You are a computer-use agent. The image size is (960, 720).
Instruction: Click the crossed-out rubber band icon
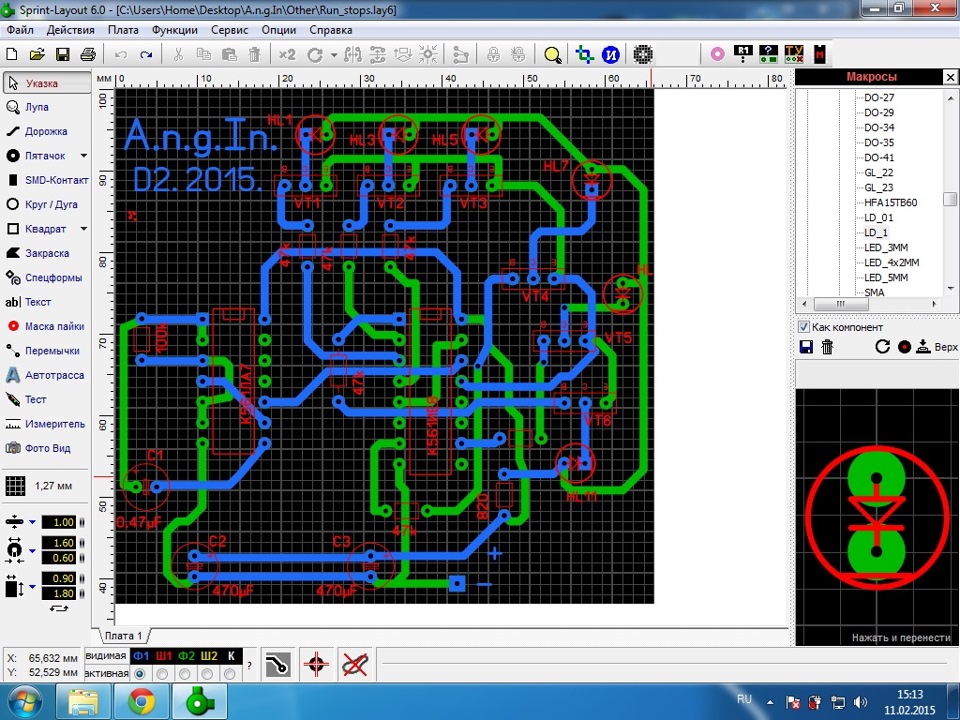coord(355,664)
